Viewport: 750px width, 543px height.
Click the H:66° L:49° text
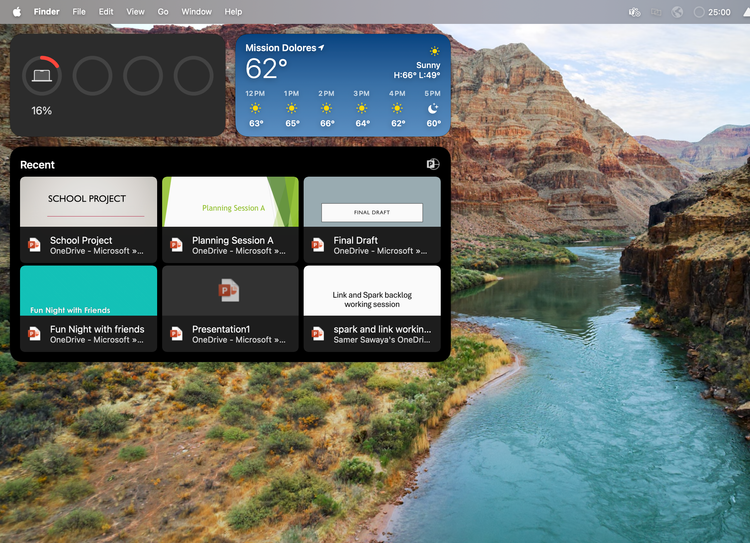[x=417, y=75]
